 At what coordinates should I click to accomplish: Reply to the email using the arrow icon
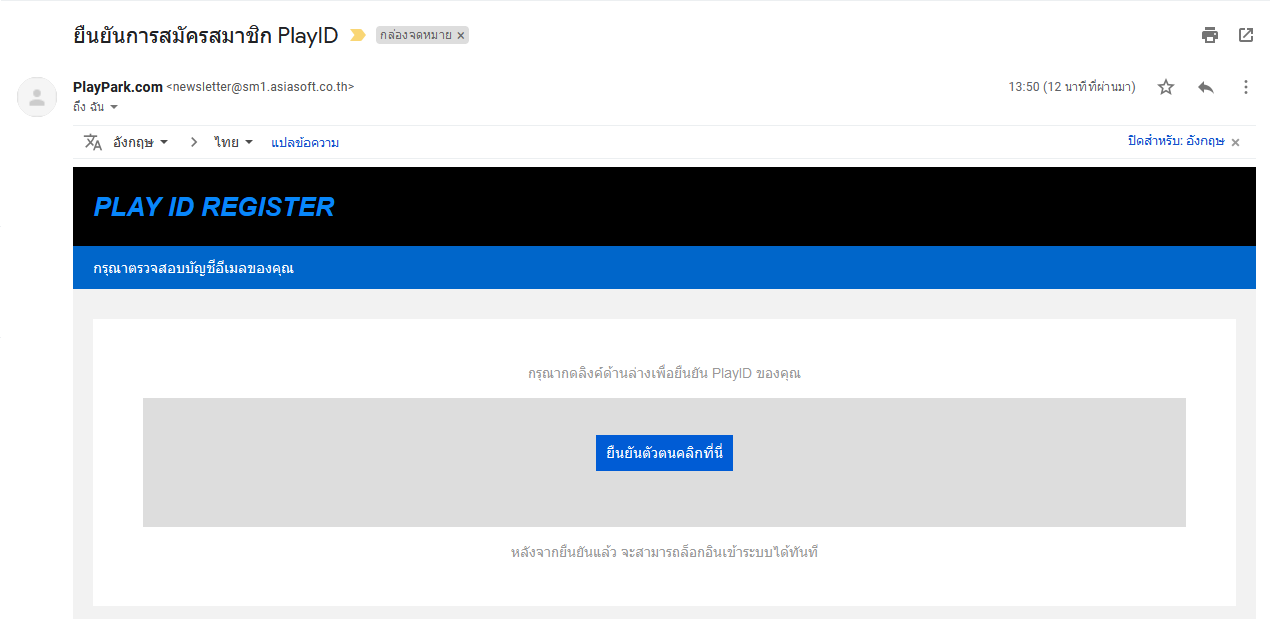coord(1206,87)
